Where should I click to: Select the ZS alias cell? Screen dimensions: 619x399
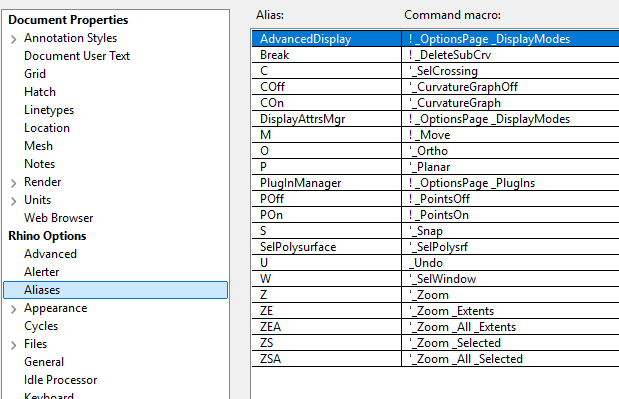pyautogui.click(x=326, y=343)
